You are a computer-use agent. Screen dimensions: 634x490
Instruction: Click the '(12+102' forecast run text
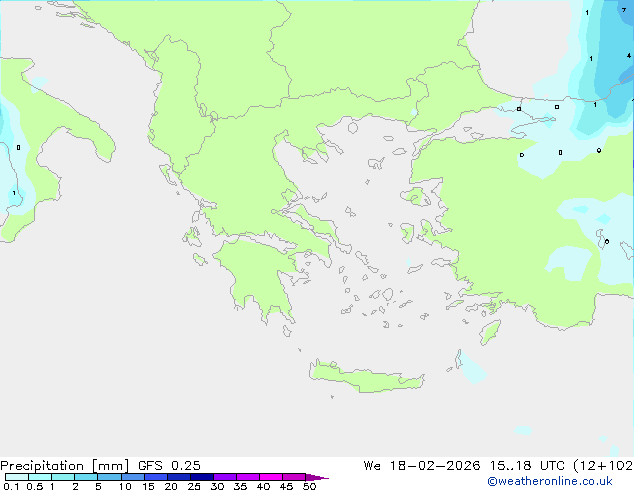click(603, 466)
